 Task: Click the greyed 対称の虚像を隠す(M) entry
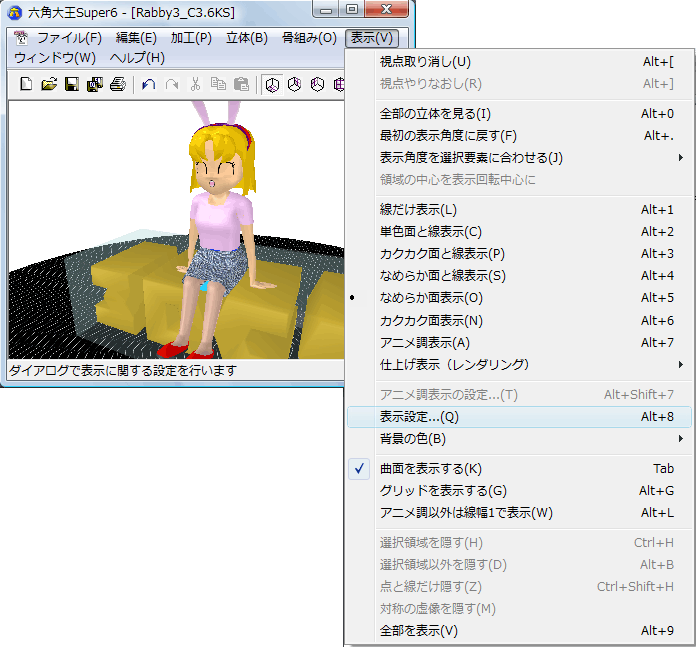coord(519,609)
